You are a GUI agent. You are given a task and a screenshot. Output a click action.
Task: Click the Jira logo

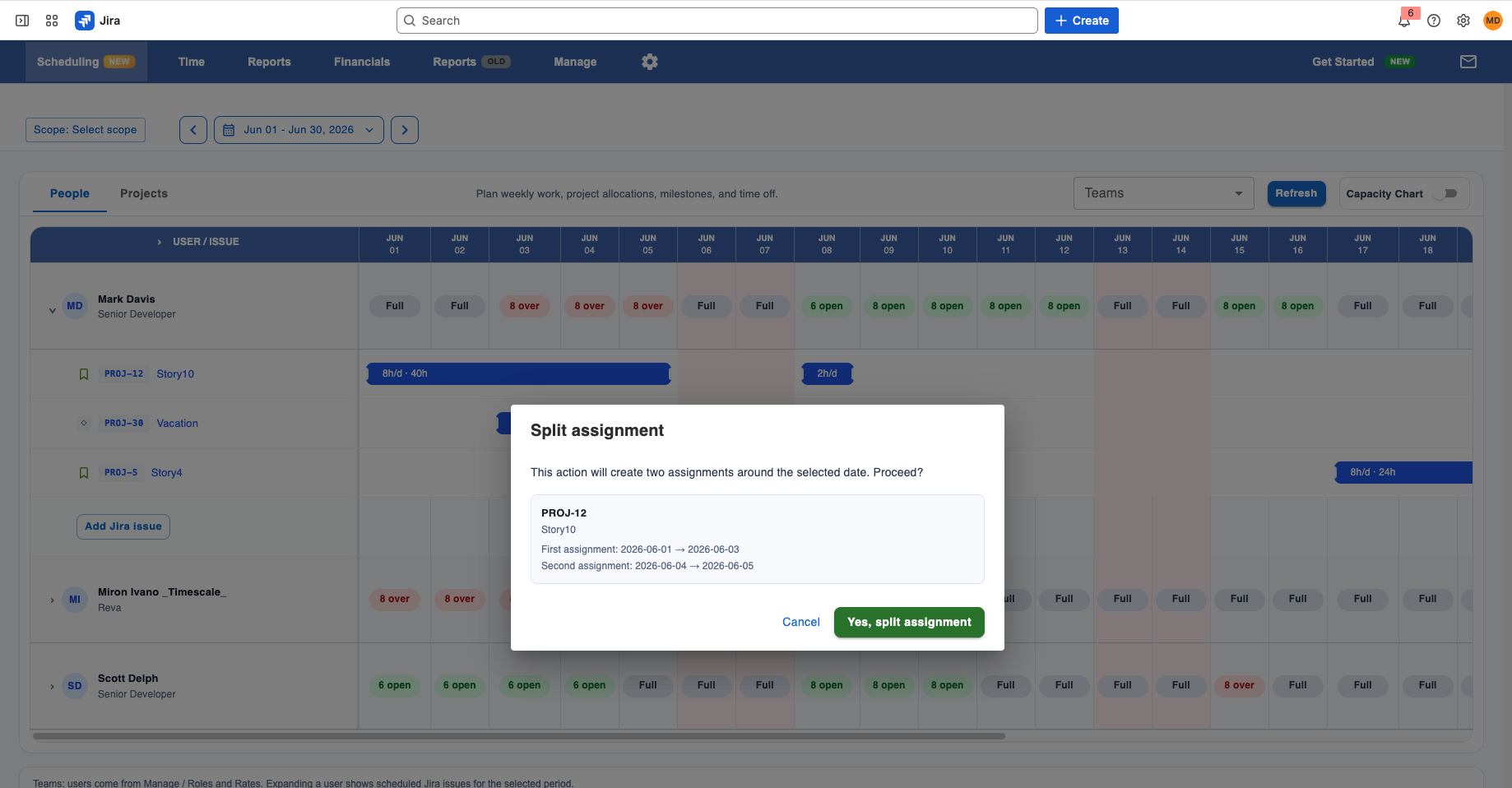[x=97, y=21]
